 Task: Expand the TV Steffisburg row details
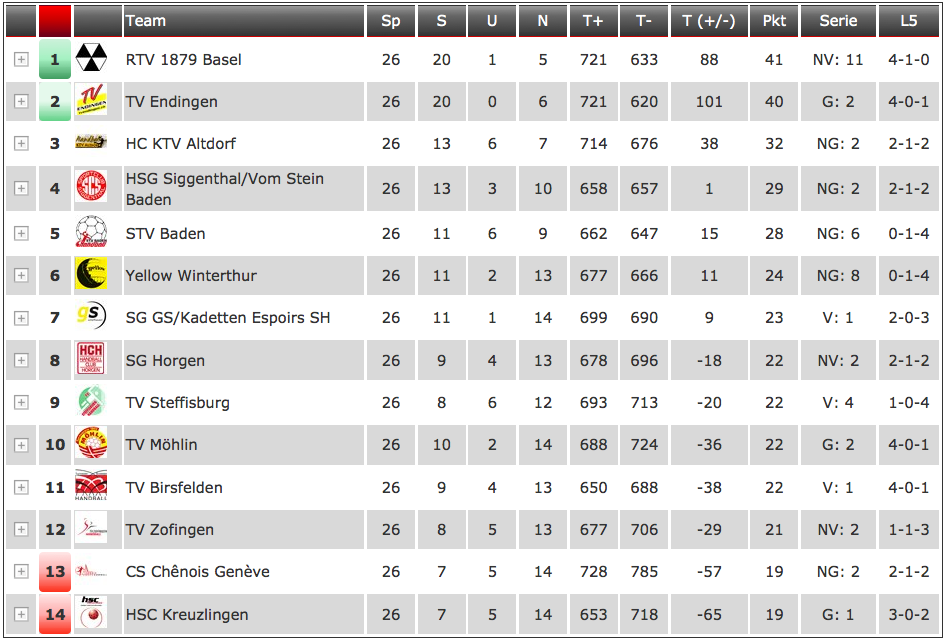point(21,402)
